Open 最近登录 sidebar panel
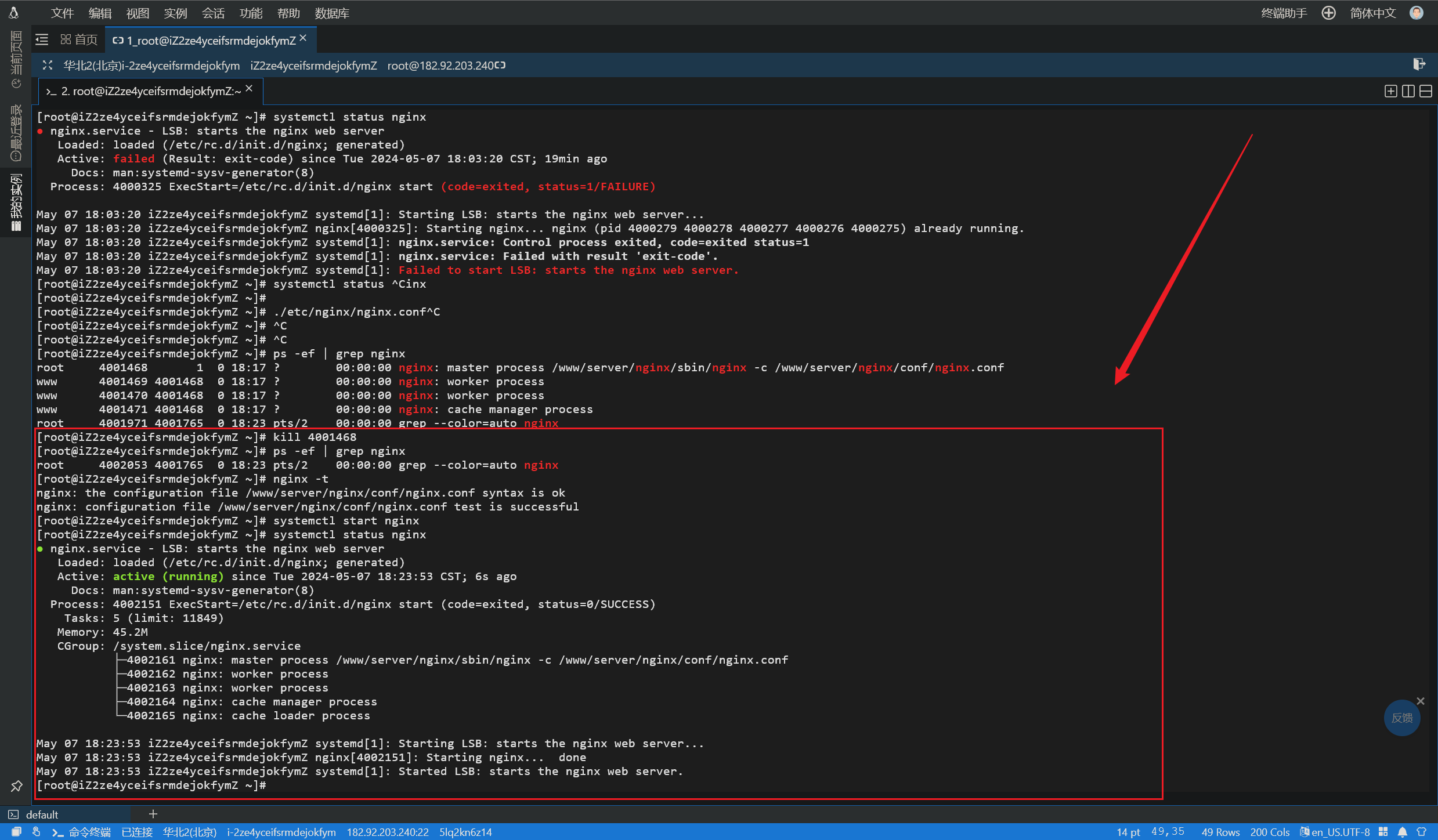The height and width of the screenshot is (840, 1438). click(16, 133)
